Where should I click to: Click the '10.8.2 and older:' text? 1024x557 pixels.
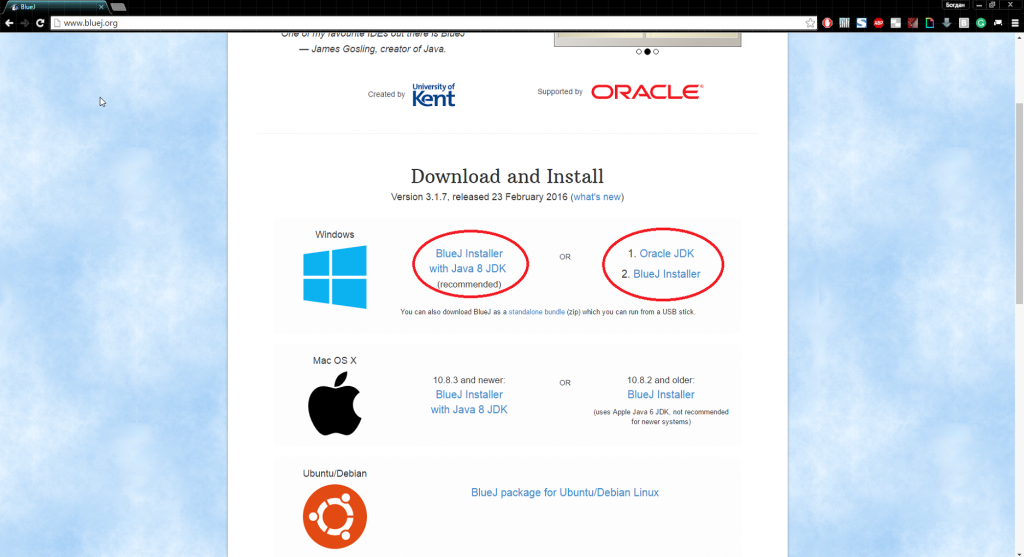pyautogui.click(x=660, y=380)
